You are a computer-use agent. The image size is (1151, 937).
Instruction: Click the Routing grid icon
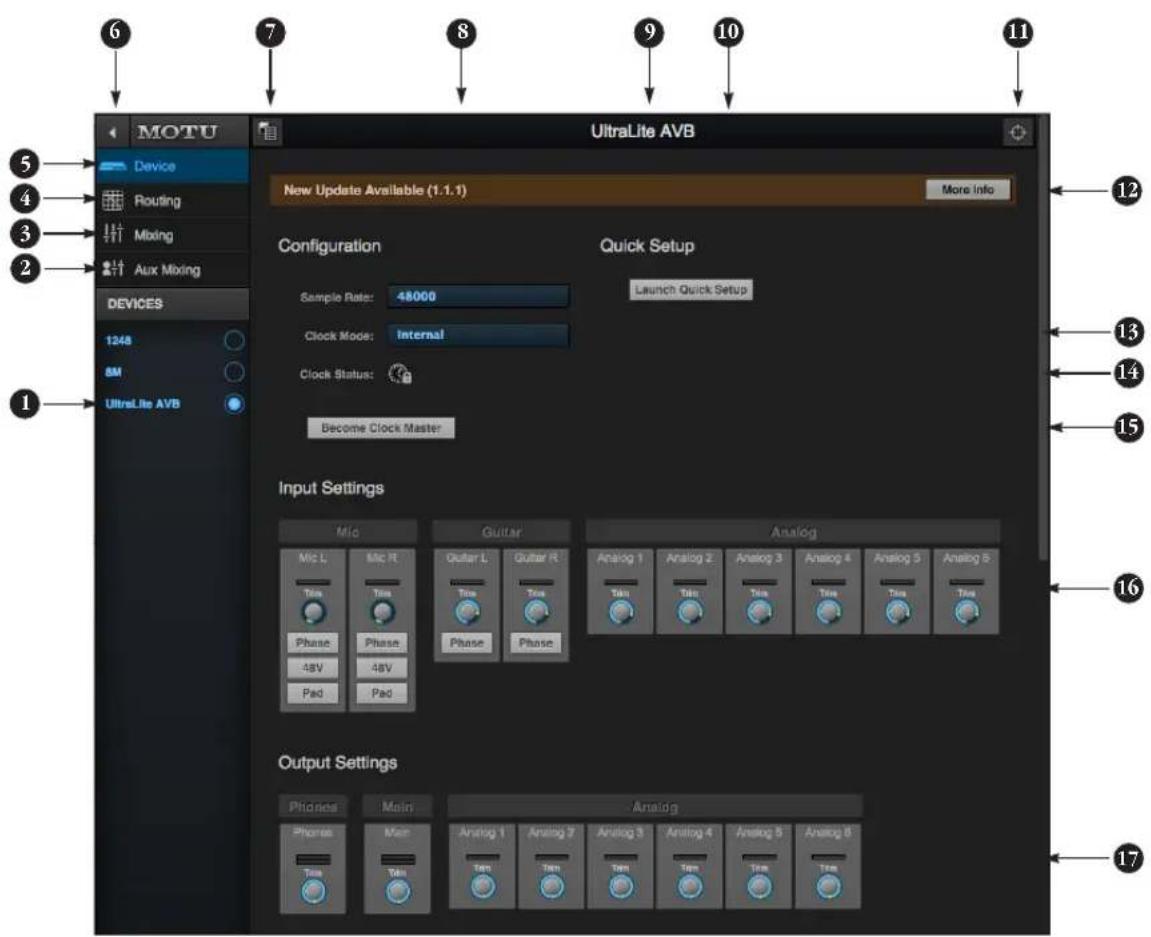pyautogui.click(x=113, y=200)
